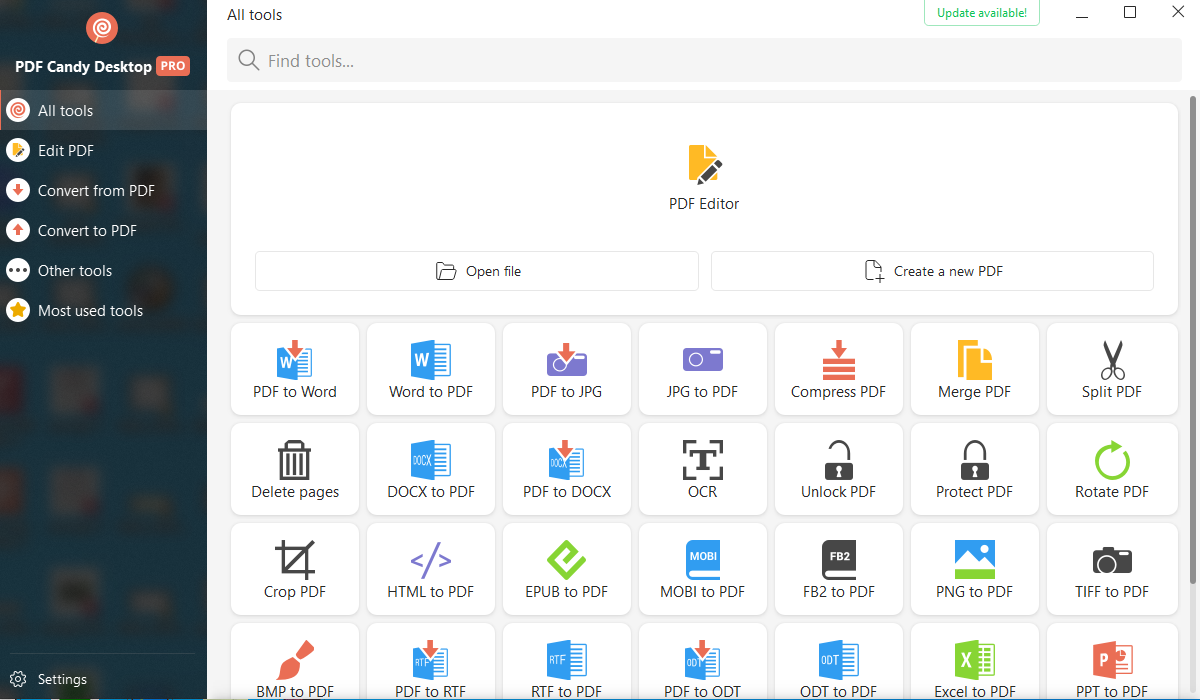1200x700 pixels.
Task: Show the Most used tools list
Action: pos(90,311)
